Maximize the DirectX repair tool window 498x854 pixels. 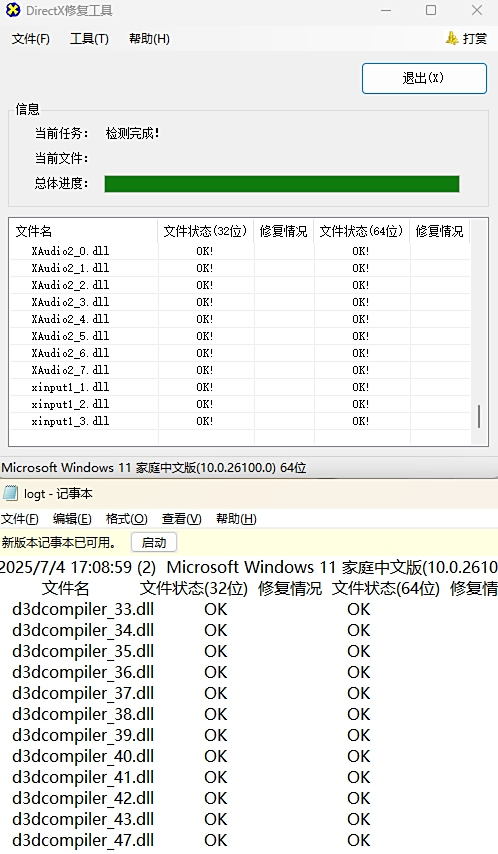(431, 10)
